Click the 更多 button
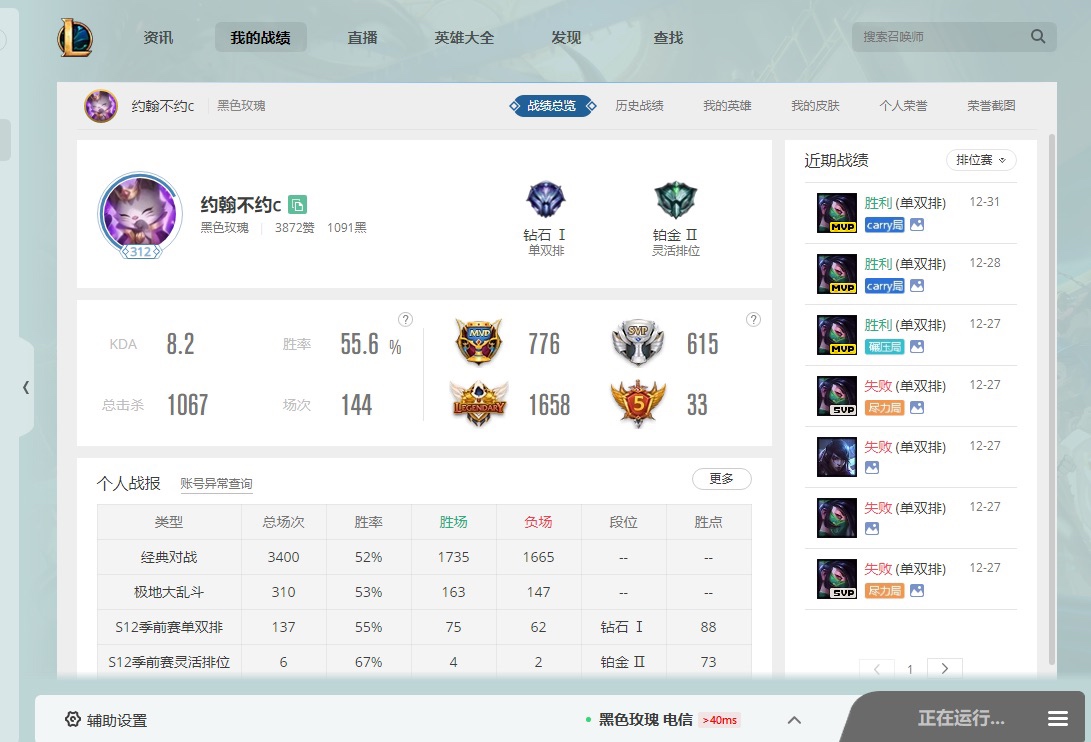This screenshot has width=1091, height=742. [x=721, y=479]
